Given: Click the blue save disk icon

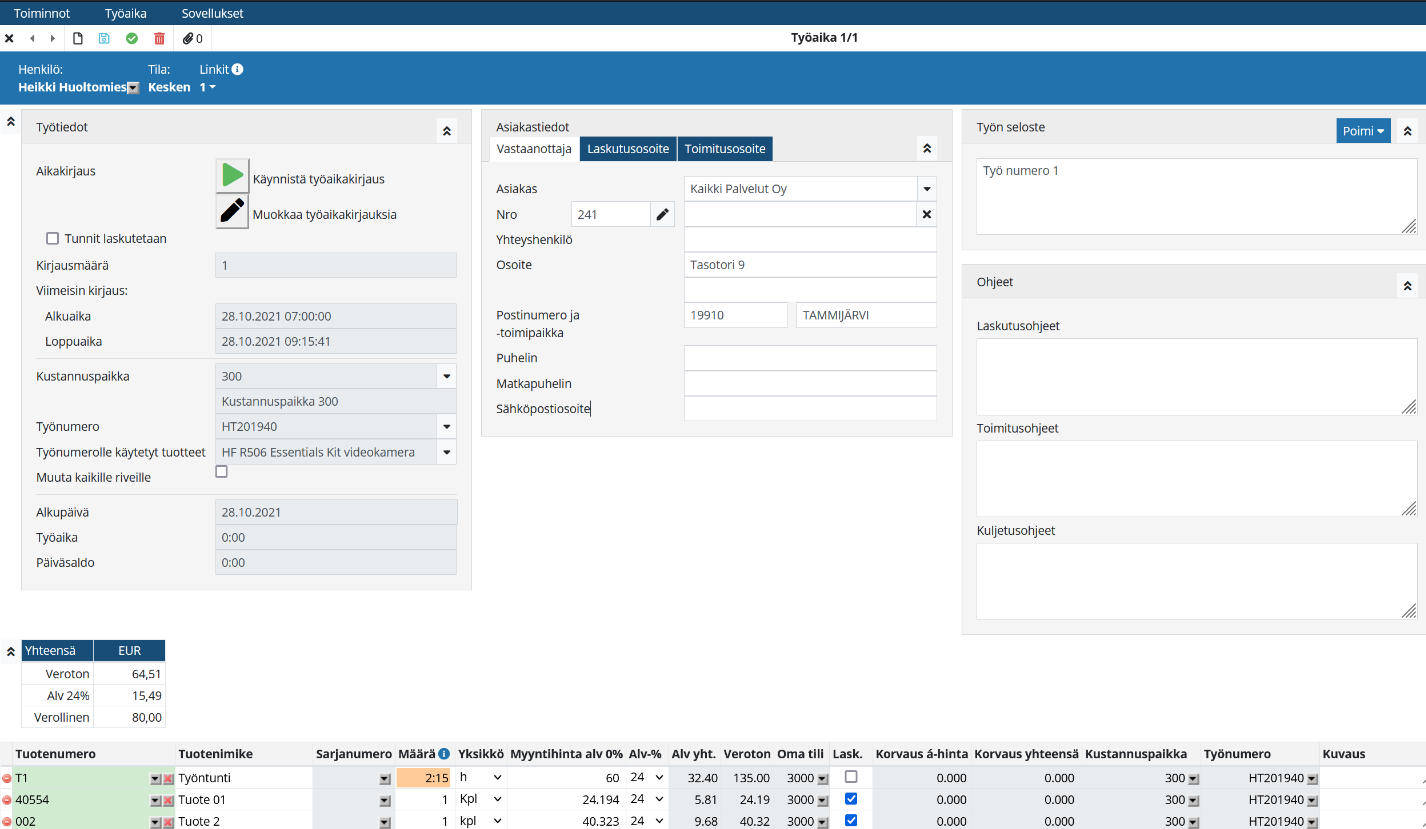Looking at the screenshot, I should 104,39.
